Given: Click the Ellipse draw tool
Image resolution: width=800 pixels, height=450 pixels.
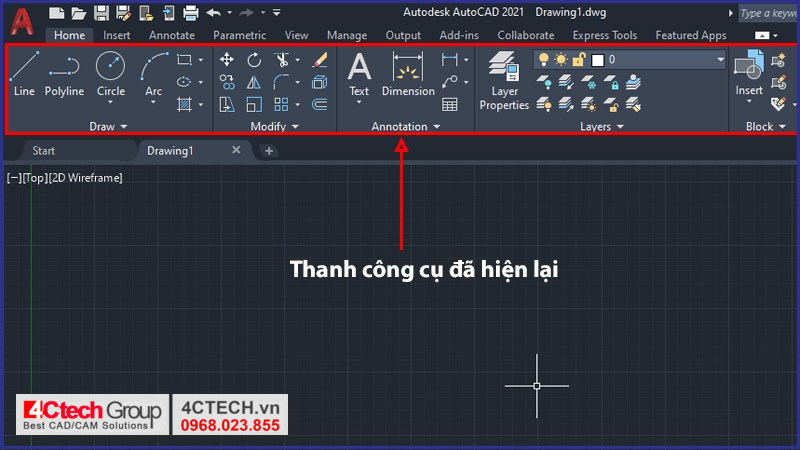Looking at the screenshot, I should (184, 82).
